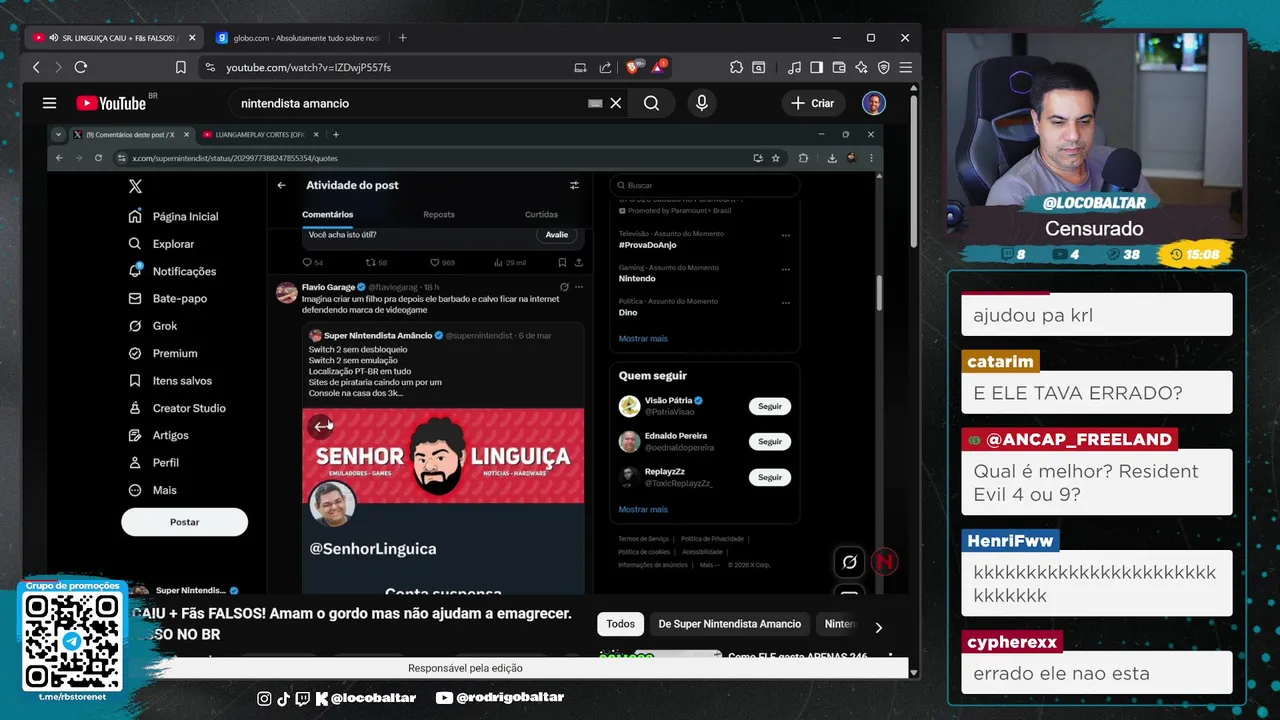
Task: Select the Comentários tab
Action: click(328, 214)
